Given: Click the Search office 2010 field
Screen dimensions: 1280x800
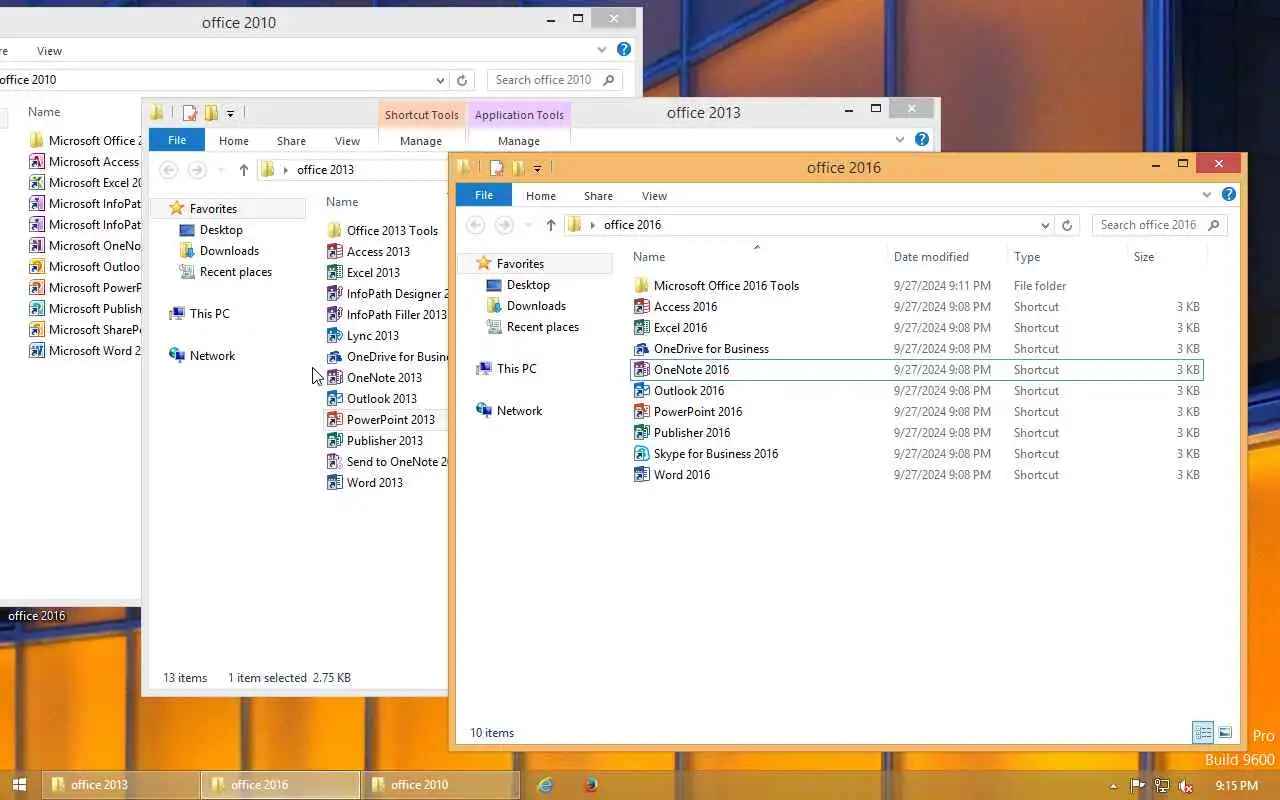Looking at the screenshot, I should click(555, 80).
